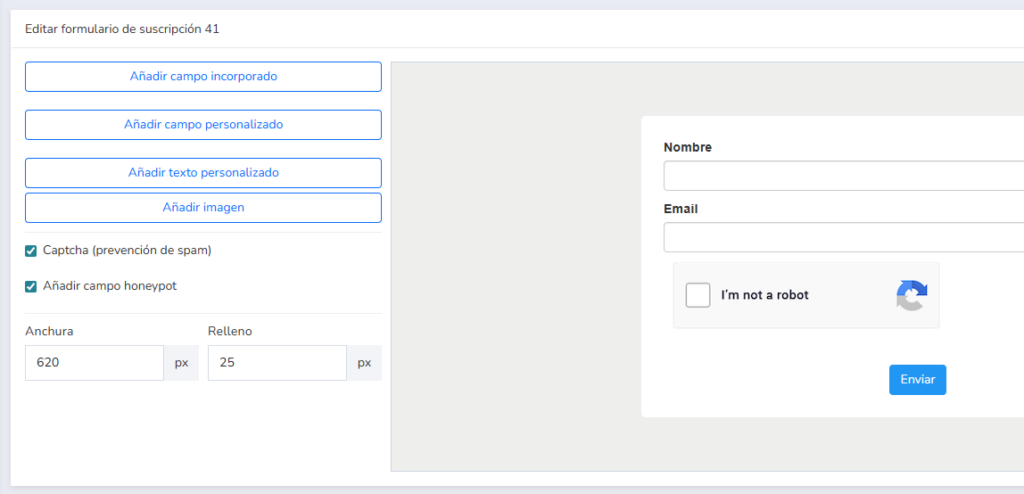This screenshot has height=494, width=1024.
Task: Click Añadir imagen button
Action: coord(203,208)
